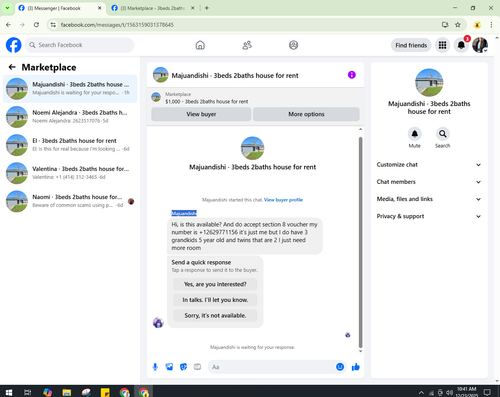Click the View buyer button
This screenshot has width=500, height=397.
pyautogui.click(x=201, y=114)
